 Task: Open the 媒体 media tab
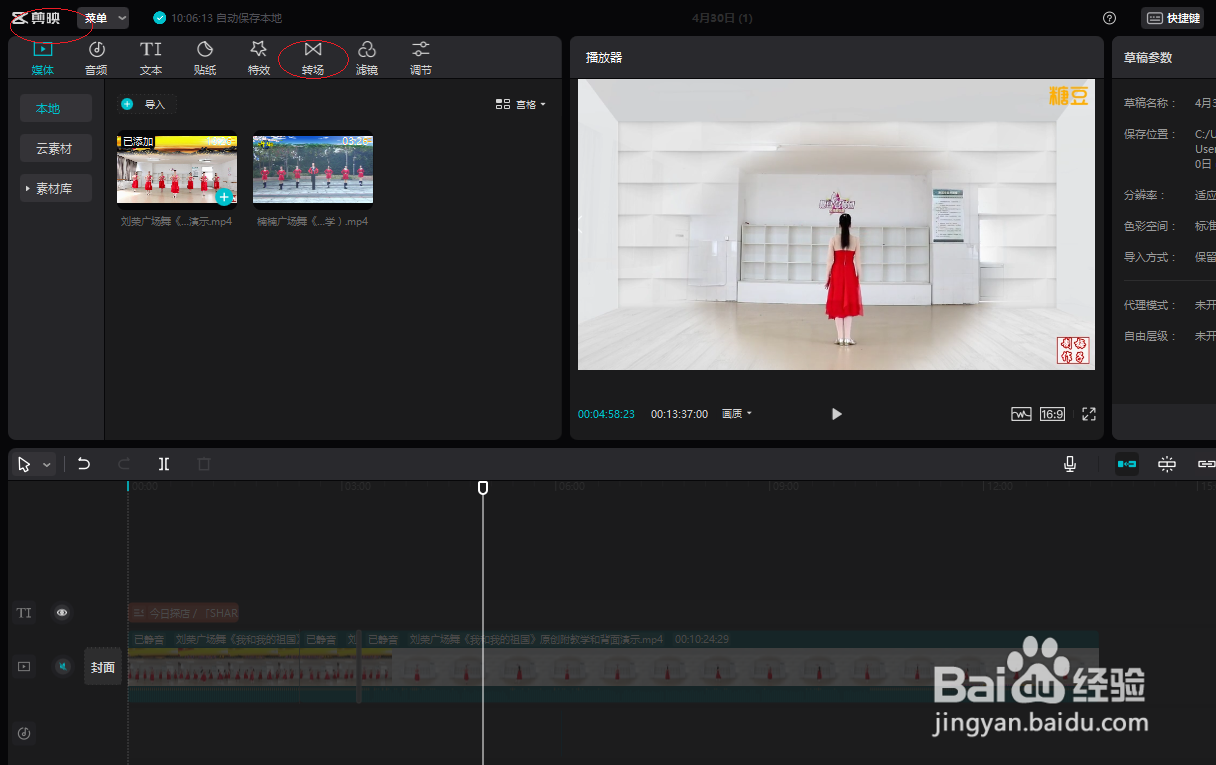(43, 58)
